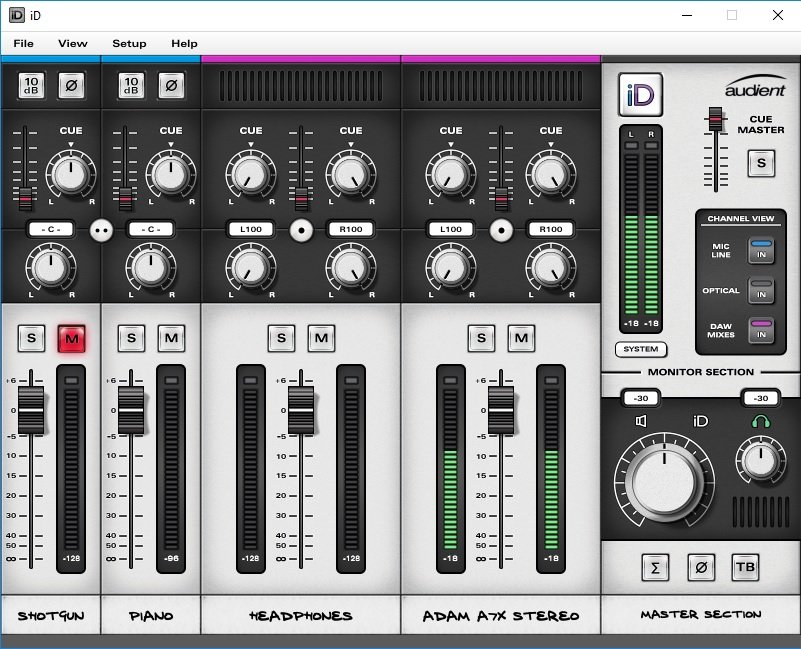Solo the Headphones channel
Screen dimensions: 801x649
(281, 338)
